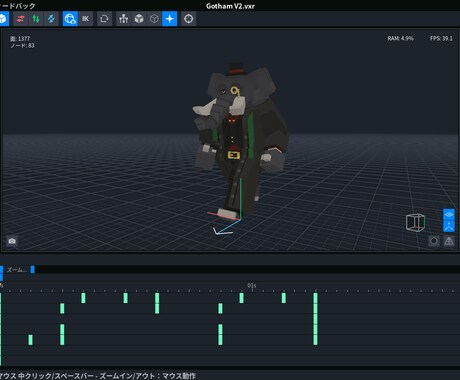
Task: Open the node hierarchy icon
Action: point(123,19)
